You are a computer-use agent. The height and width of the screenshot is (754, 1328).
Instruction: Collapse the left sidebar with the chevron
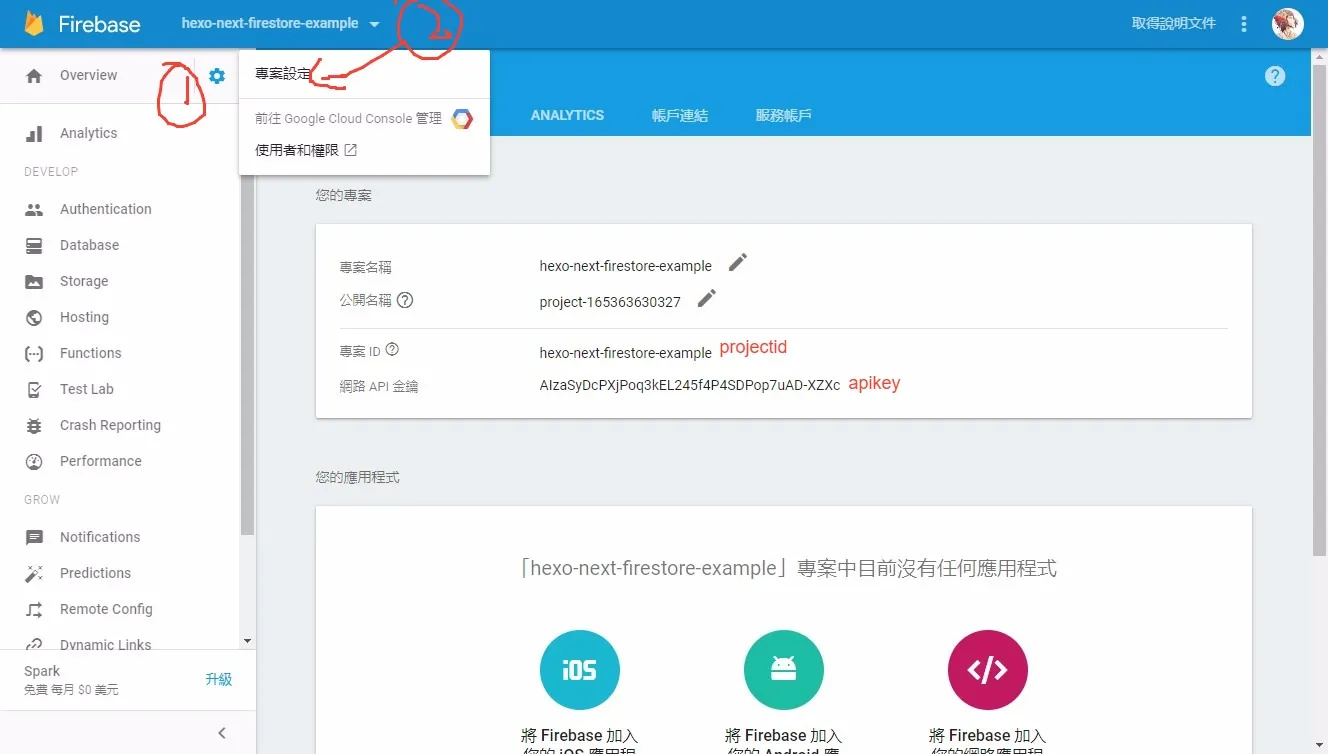[221, 732]
